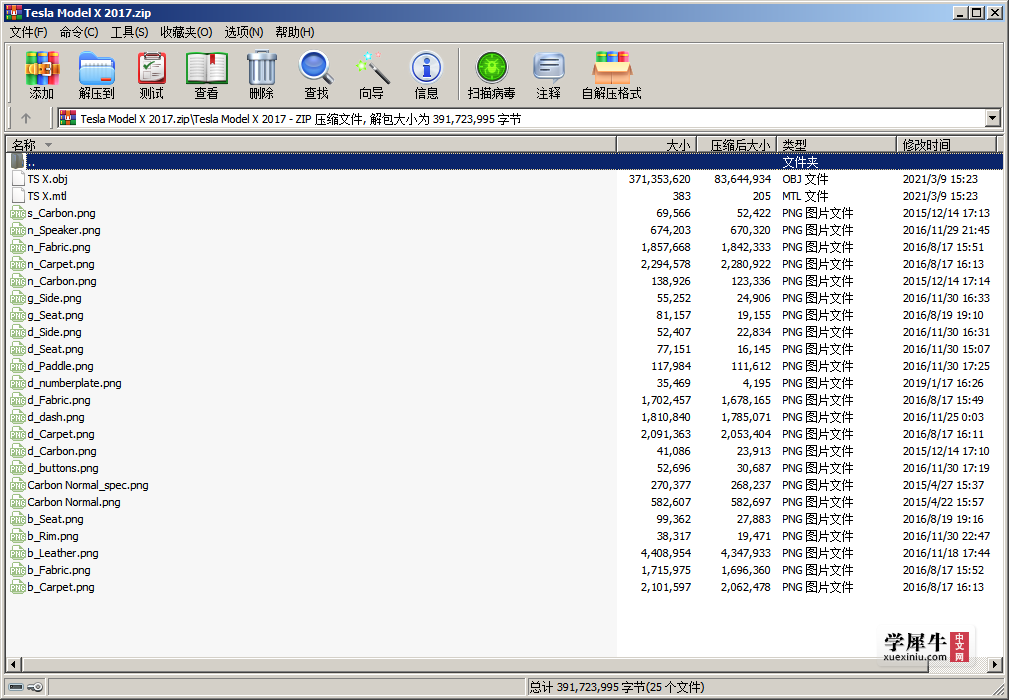
Task: Select d_Fabric.png file name
Action: point(59,400)
